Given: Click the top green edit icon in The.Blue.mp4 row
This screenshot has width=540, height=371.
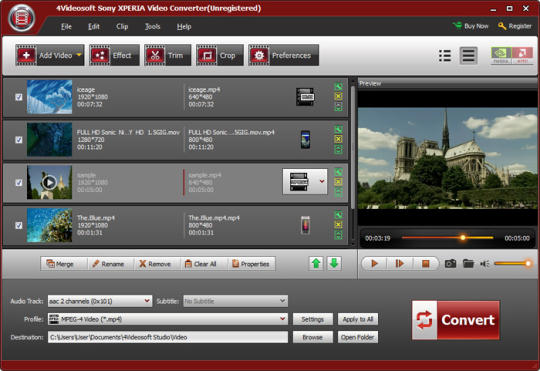Looking at the screenshot, I should [x=338, y=215].
